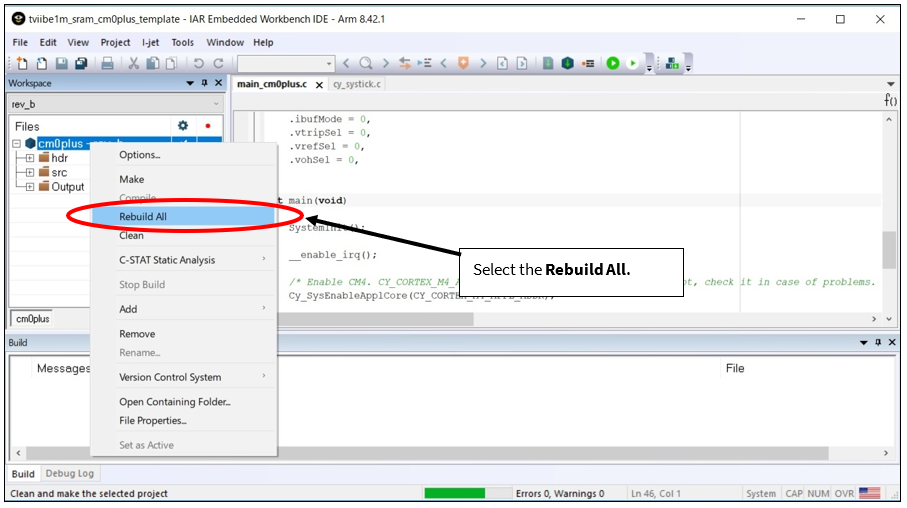Choose Clean in the context menu
907x508 pixels.
pos(184,235)
